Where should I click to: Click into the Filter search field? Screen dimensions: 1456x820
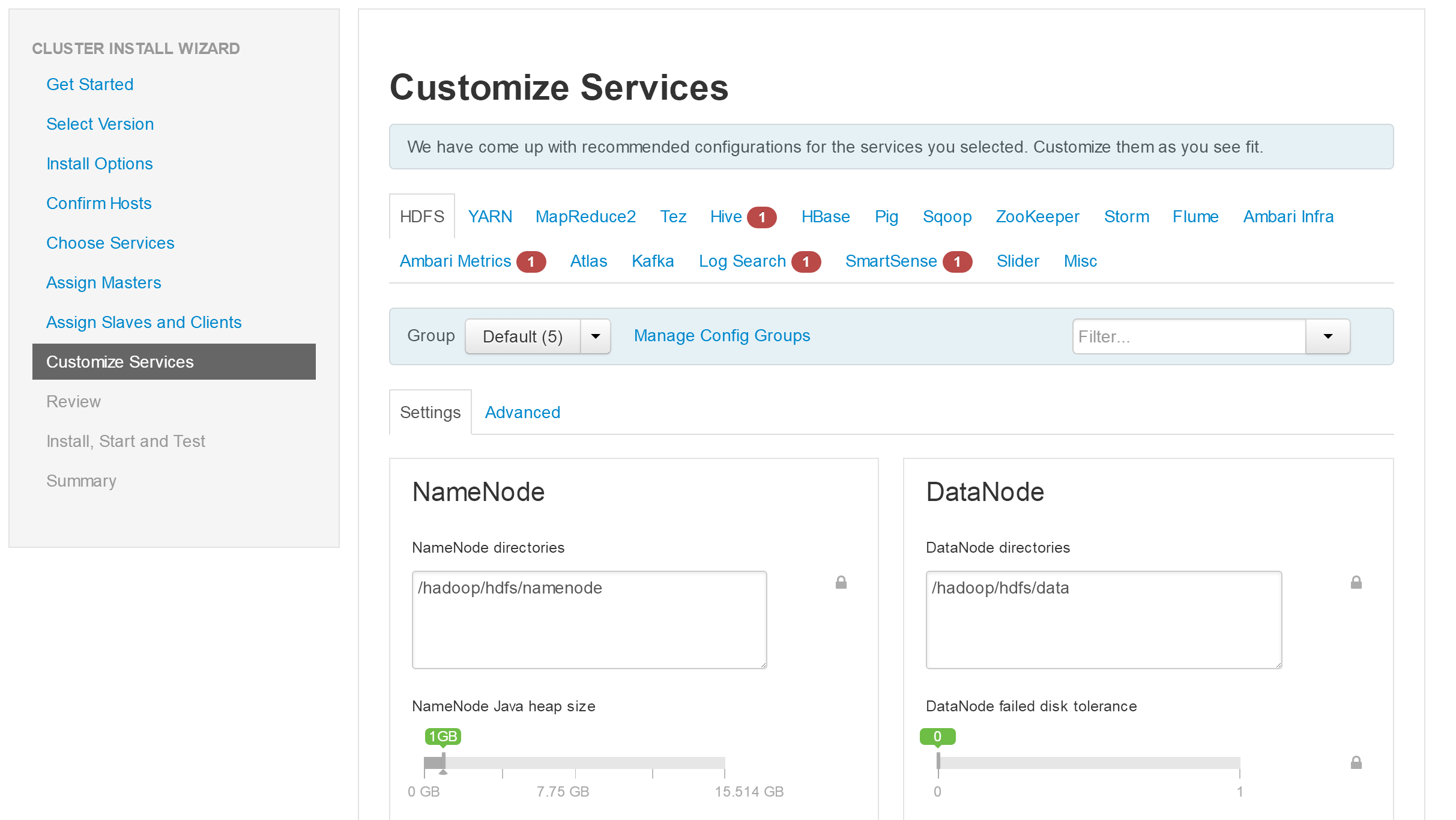(x=1189, y=336)
